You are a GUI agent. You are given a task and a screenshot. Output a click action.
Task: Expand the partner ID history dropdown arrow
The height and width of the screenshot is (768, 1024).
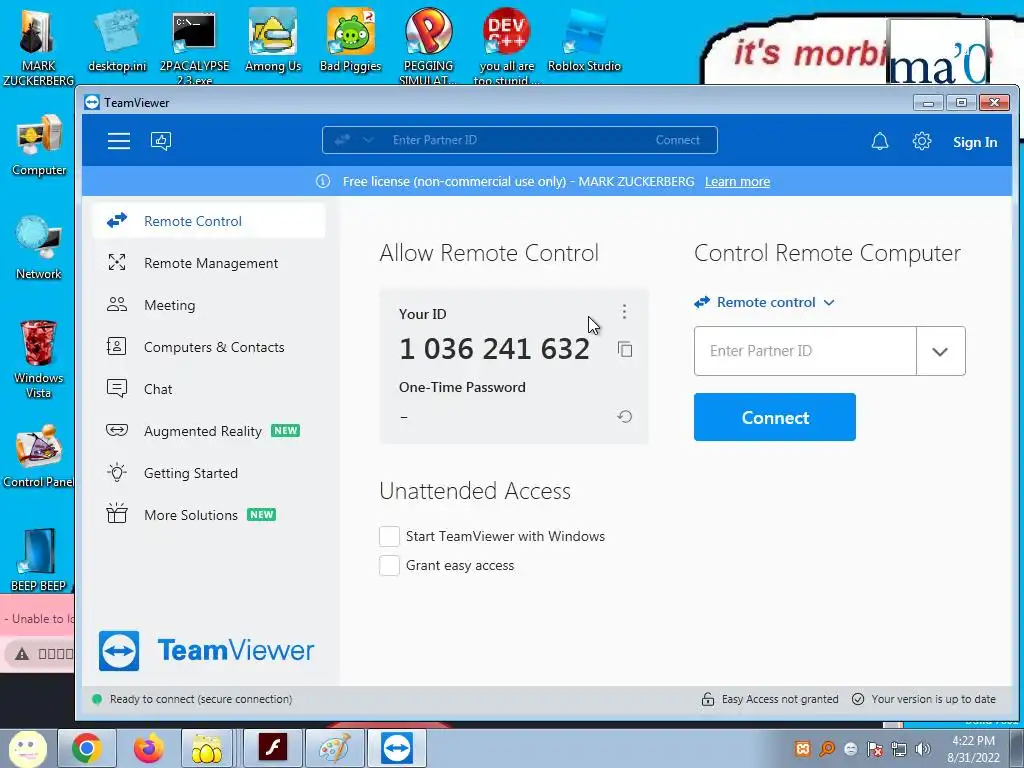point(940,351)
